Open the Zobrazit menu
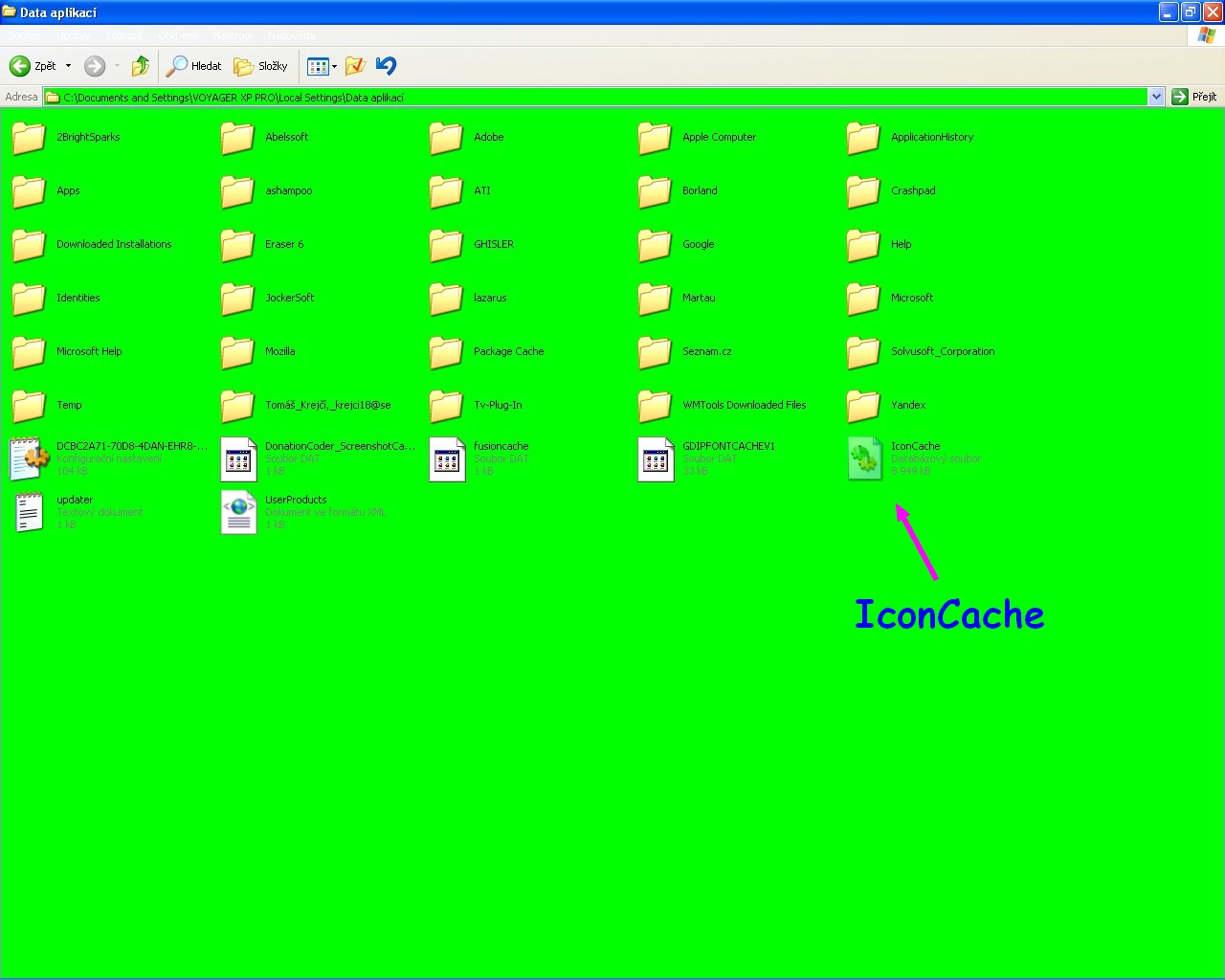This screenshot has width=1225, height=980. tap(124, 35)
